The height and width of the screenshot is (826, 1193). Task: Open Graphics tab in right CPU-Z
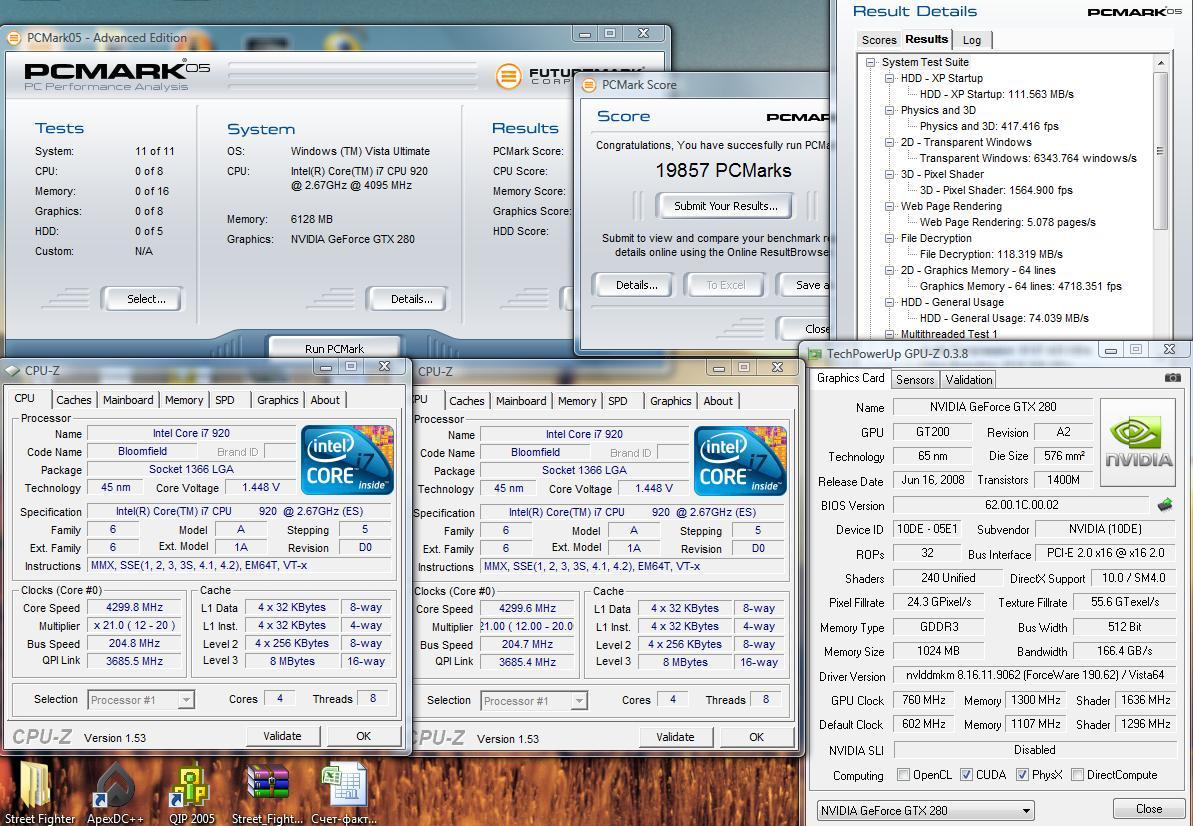670,401
